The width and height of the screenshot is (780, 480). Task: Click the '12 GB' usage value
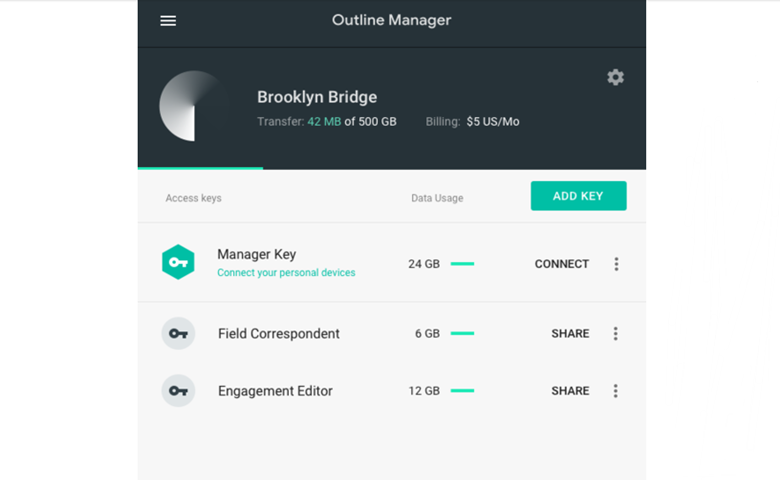tap(424, 391)
